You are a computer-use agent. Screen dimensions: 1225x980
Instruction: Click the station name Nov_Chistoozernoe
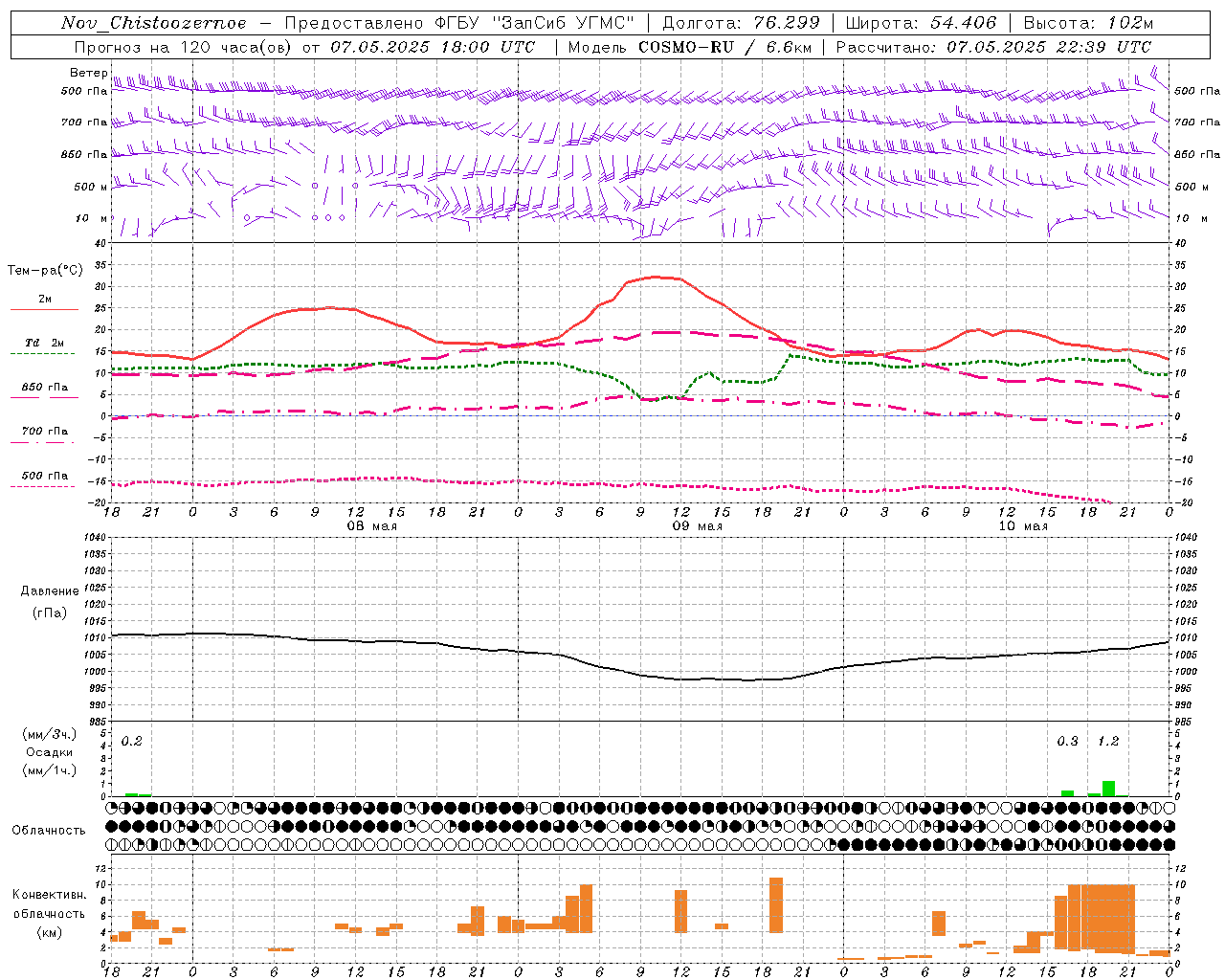pos(153,23)
